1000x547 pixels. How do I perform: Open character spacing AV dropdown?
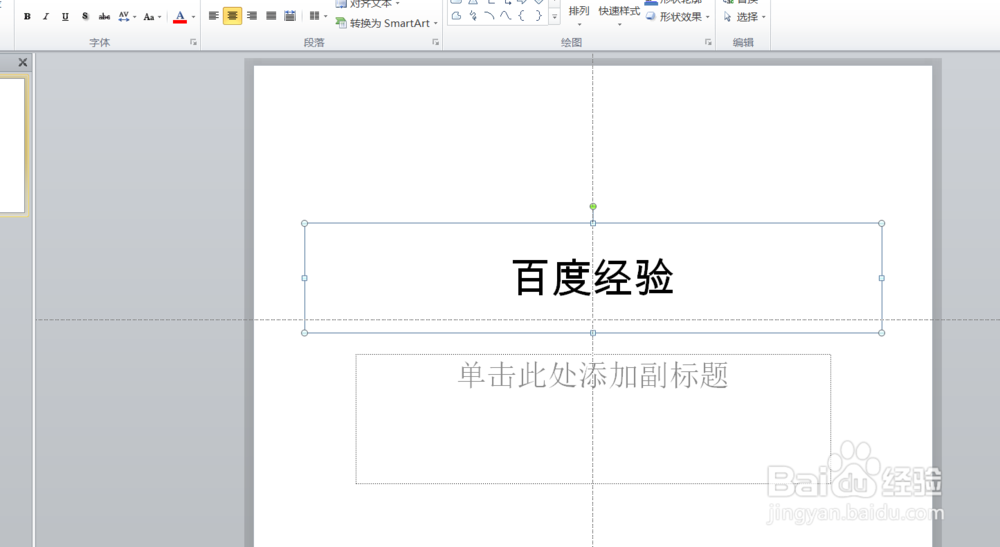[x=127, y=17]
